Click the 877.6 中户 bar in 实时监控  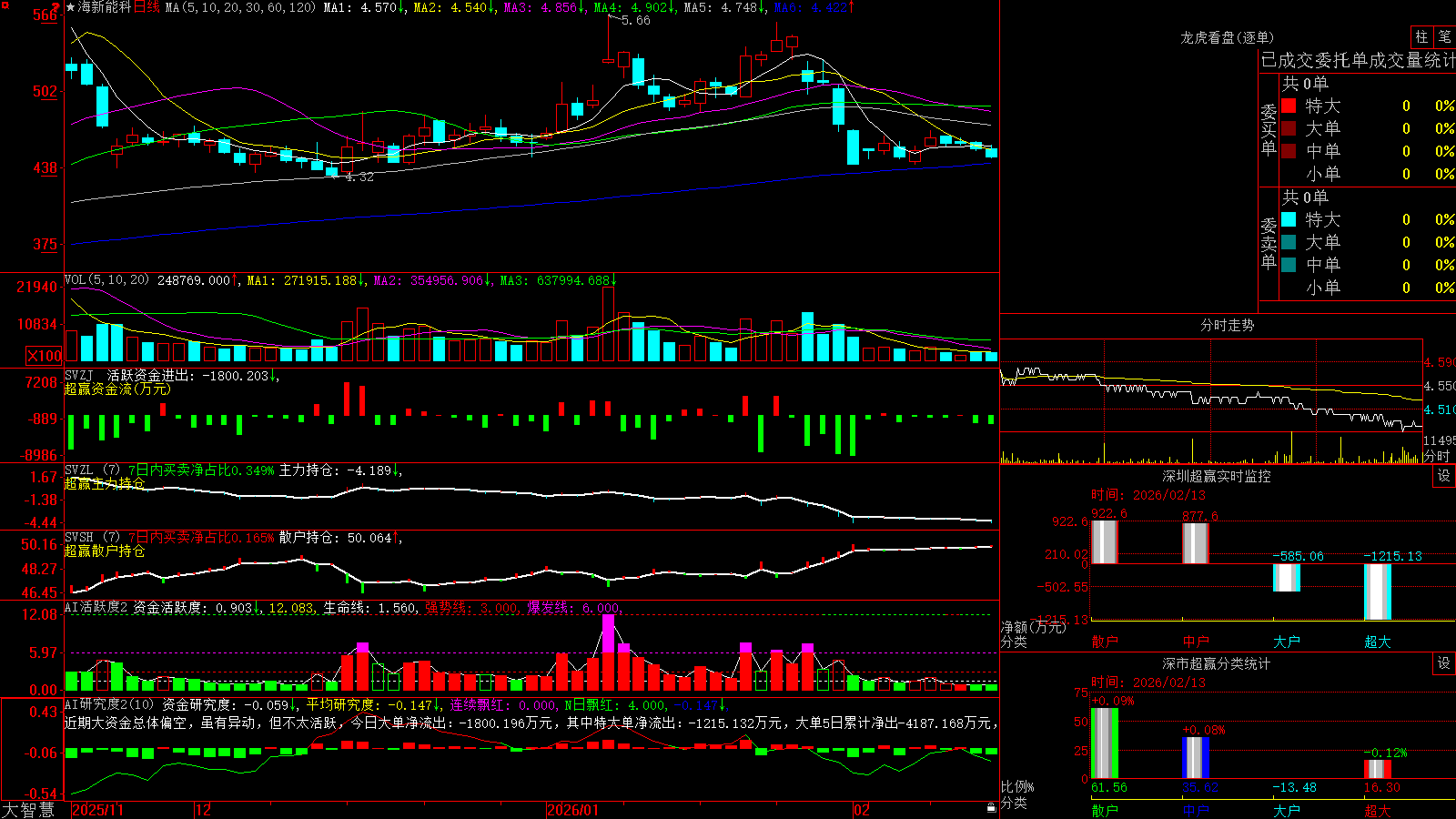point(1196,543)
